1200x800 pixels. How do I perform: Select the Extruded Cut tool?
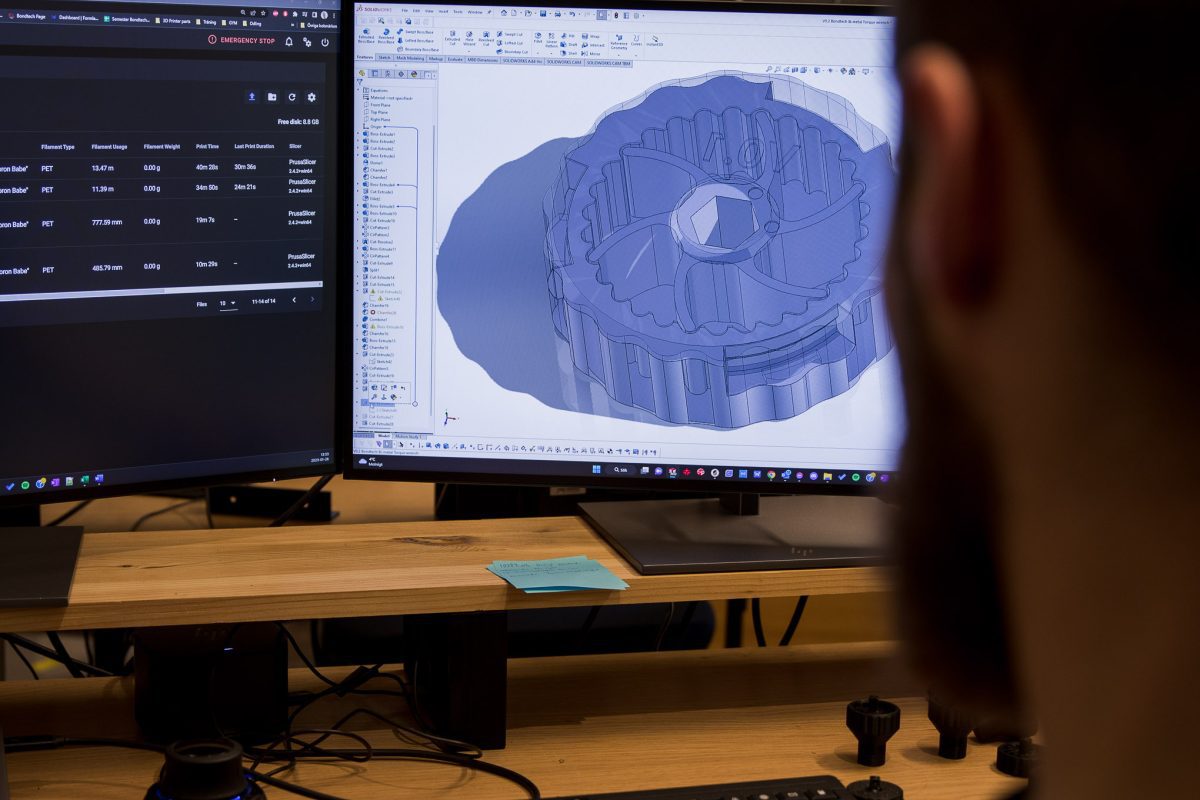pyautogui.click(x=452, y=35)
